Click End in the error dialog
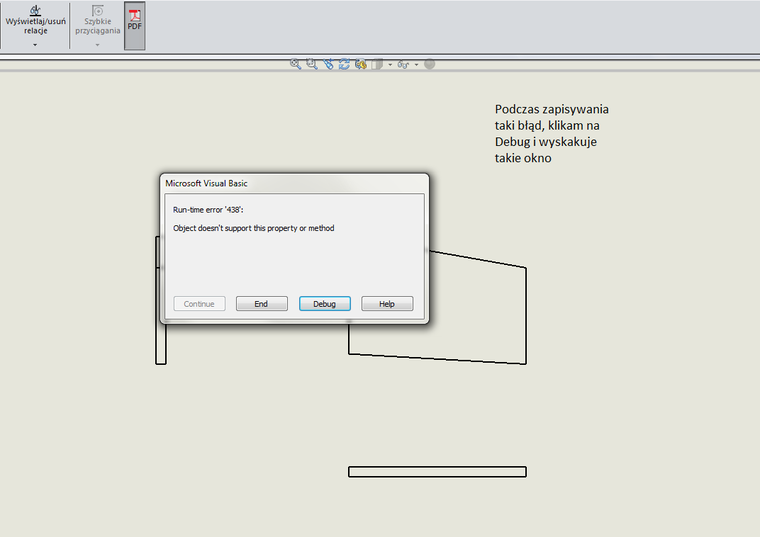The width and height of the screenshot is (760, 537). (262, 304)
